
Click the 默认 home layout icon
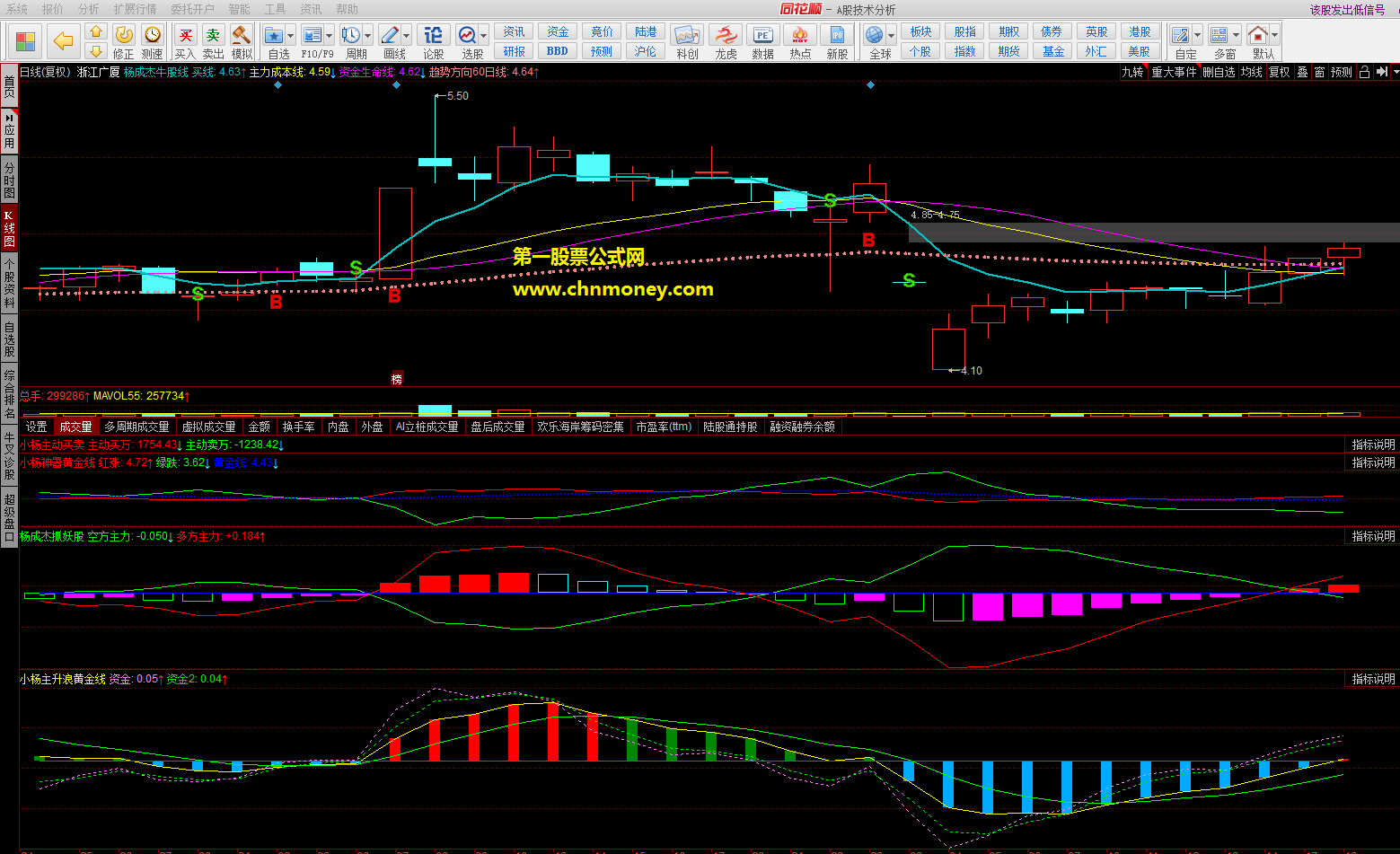tap(1258, 35)
